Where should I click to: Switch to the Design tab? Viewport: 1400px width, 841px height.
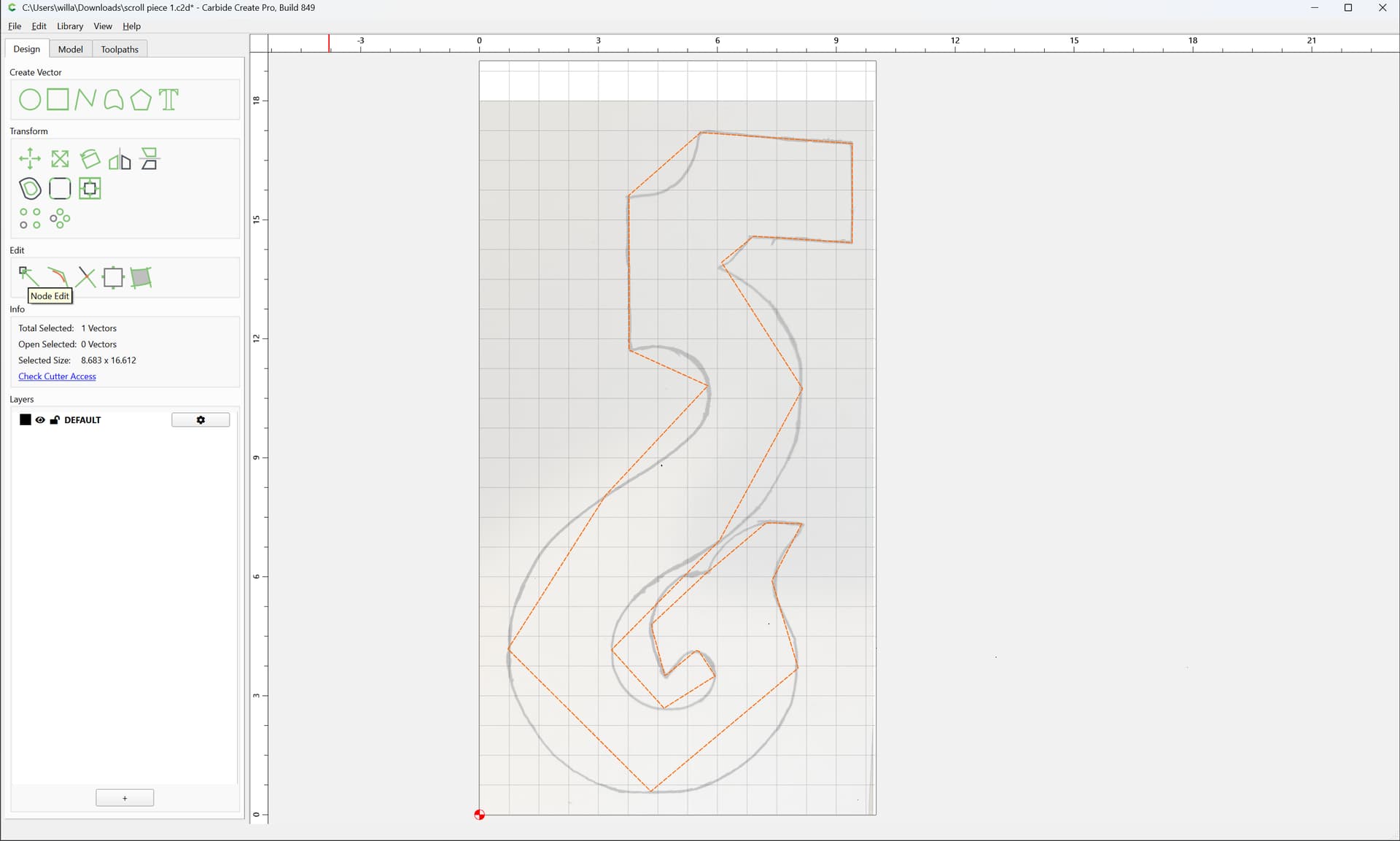click(27, 49)
